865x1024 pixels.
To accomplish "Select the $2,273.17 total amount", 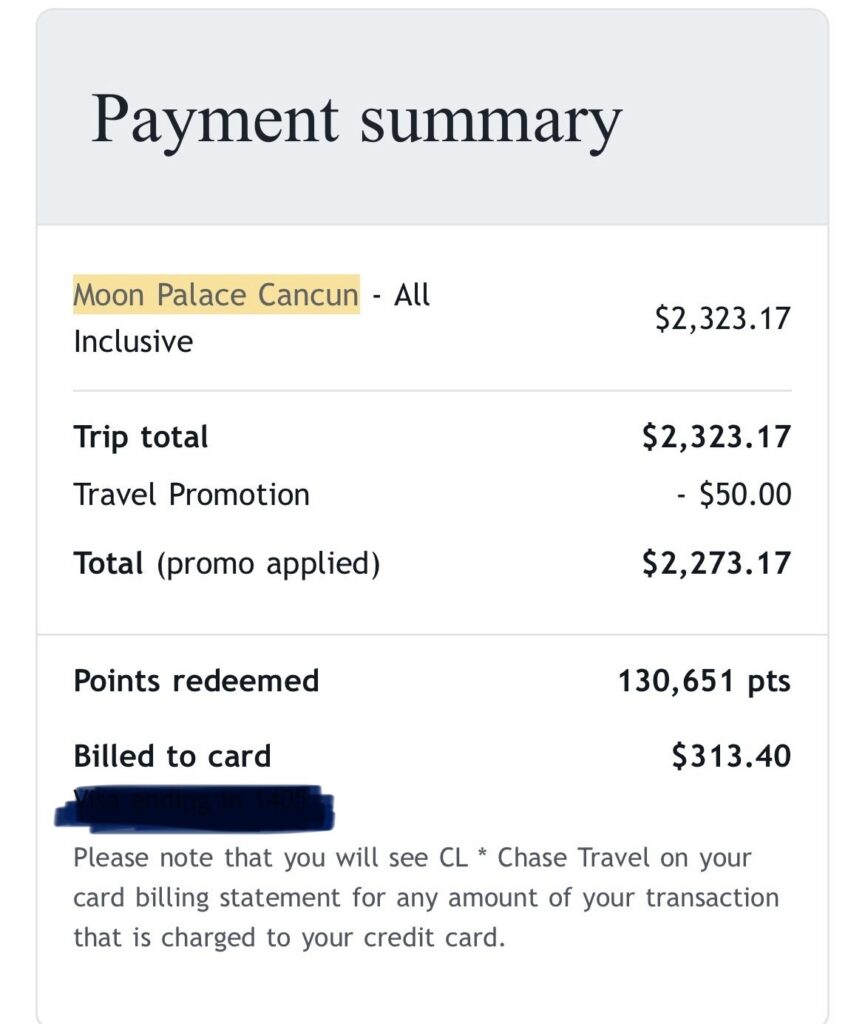I will (x=716, y=563).
